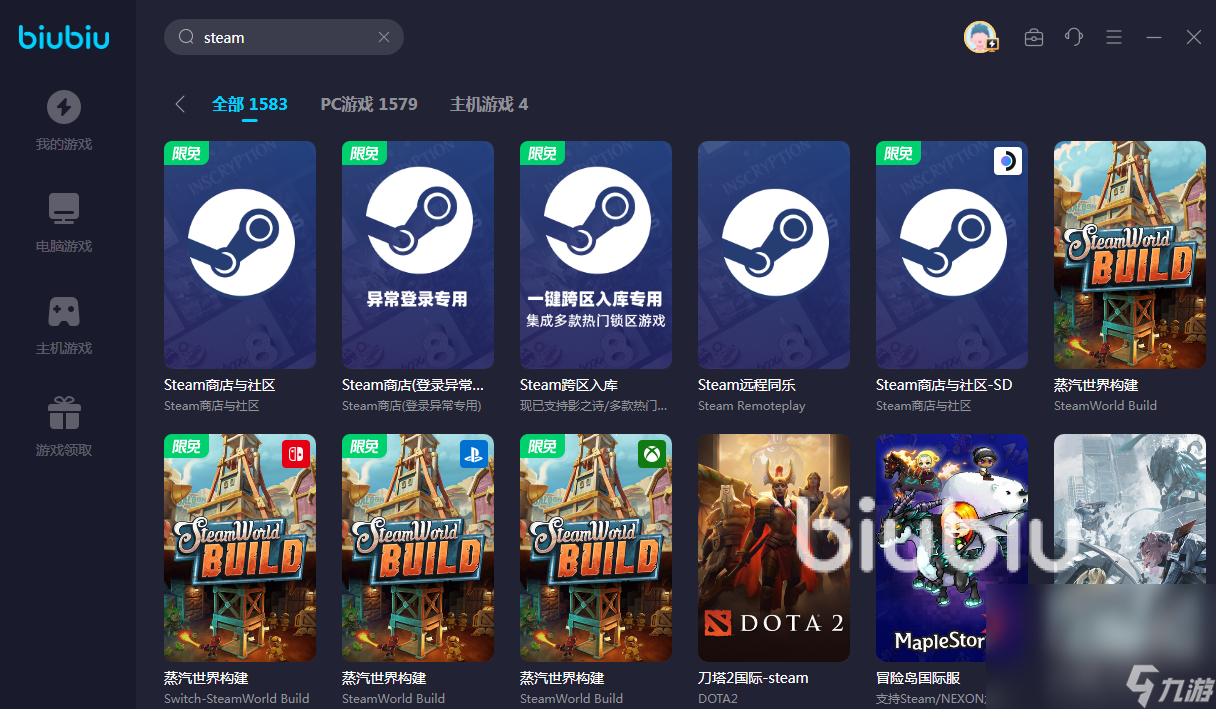Click the subtitle "Steam Remoteplay"
1216x709 pixels.
(x=752, y=406)
